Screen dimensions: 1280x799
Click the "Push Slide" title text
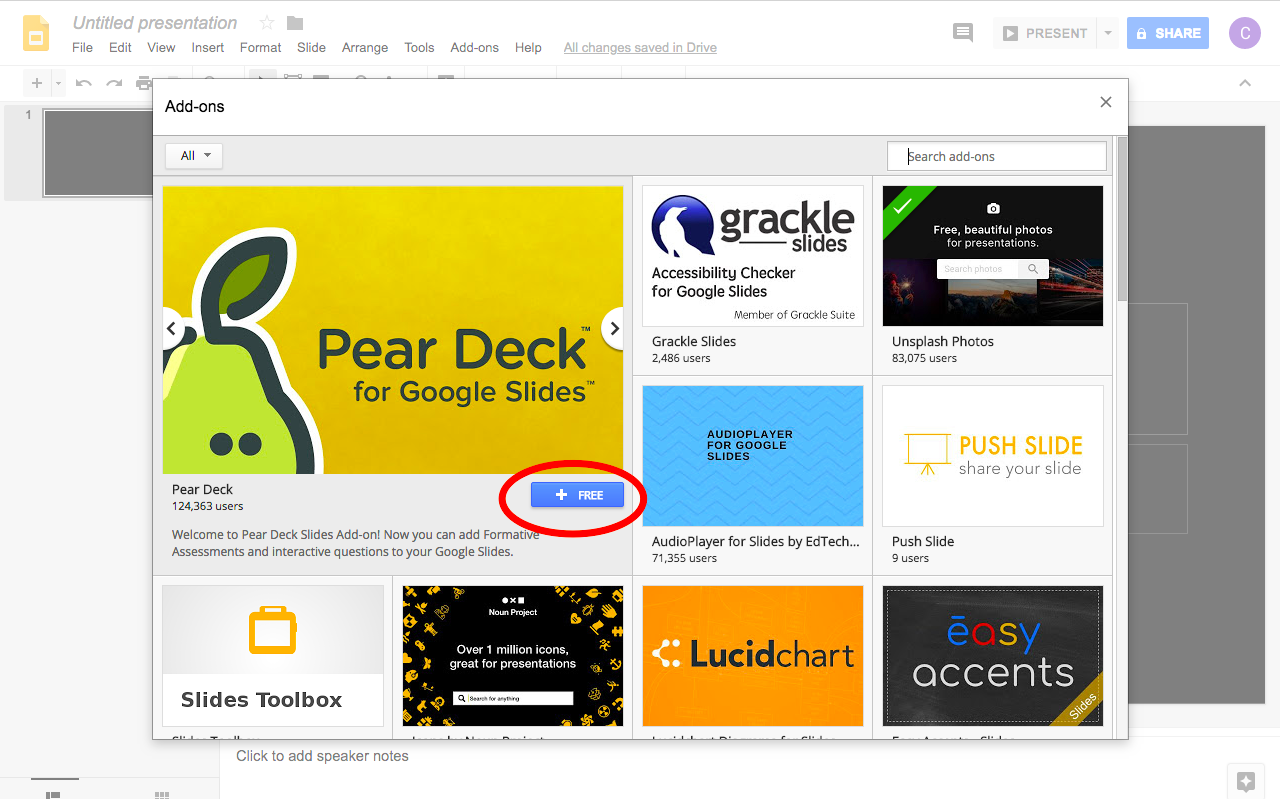click(x=923, y=541)
